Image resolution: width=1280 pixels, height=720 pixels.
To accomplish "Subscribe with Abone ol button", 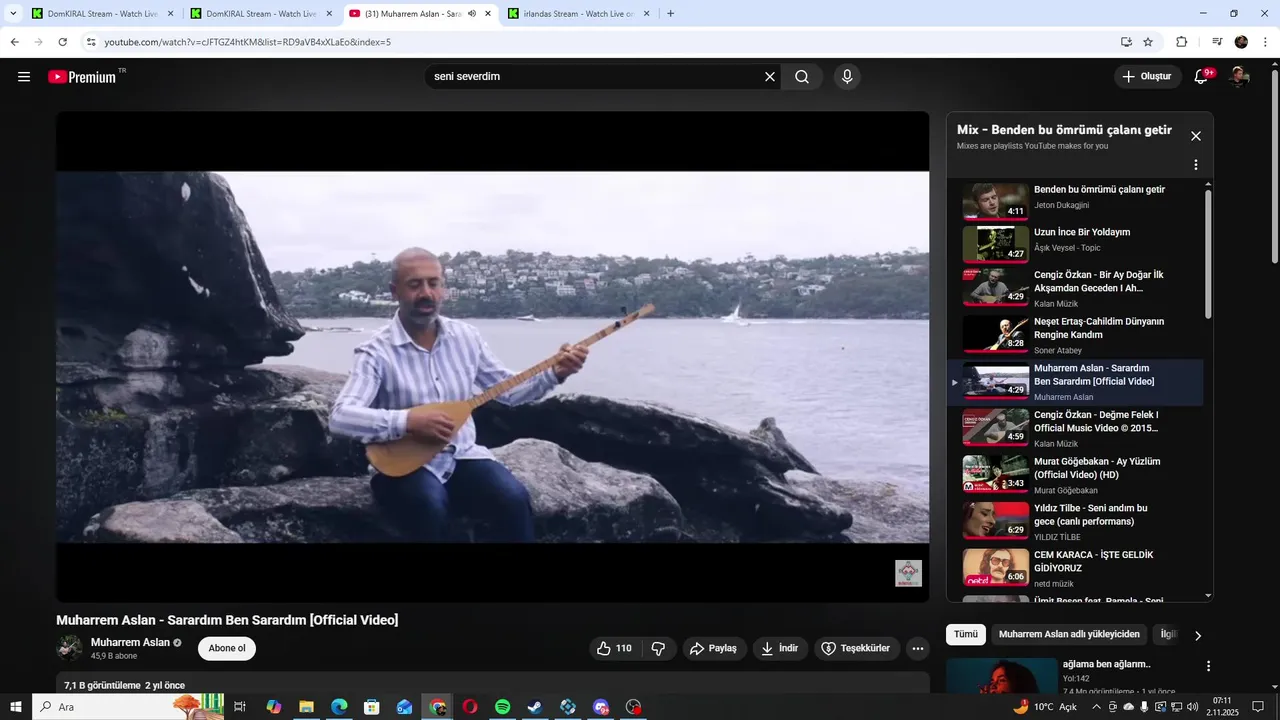I will pyautogui.click(x=227, y=648).
